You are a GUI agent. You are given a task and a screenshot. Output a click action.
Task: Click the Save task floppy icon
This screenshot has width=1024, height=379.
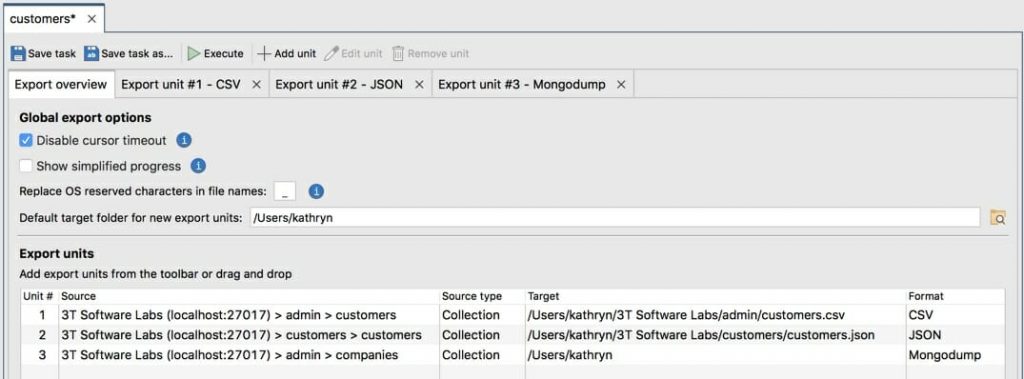(x=18, y=54)
